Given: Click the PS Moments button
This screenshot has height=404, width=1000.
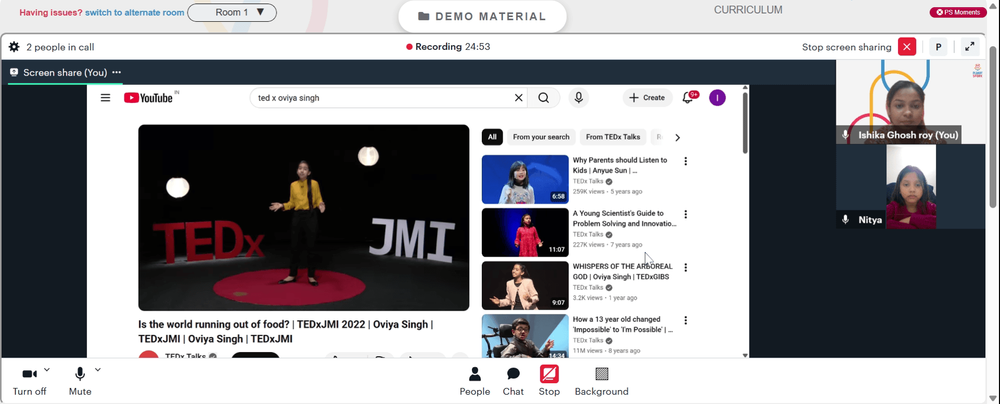Looking at the screenshot, I should [x=958, y=12].
